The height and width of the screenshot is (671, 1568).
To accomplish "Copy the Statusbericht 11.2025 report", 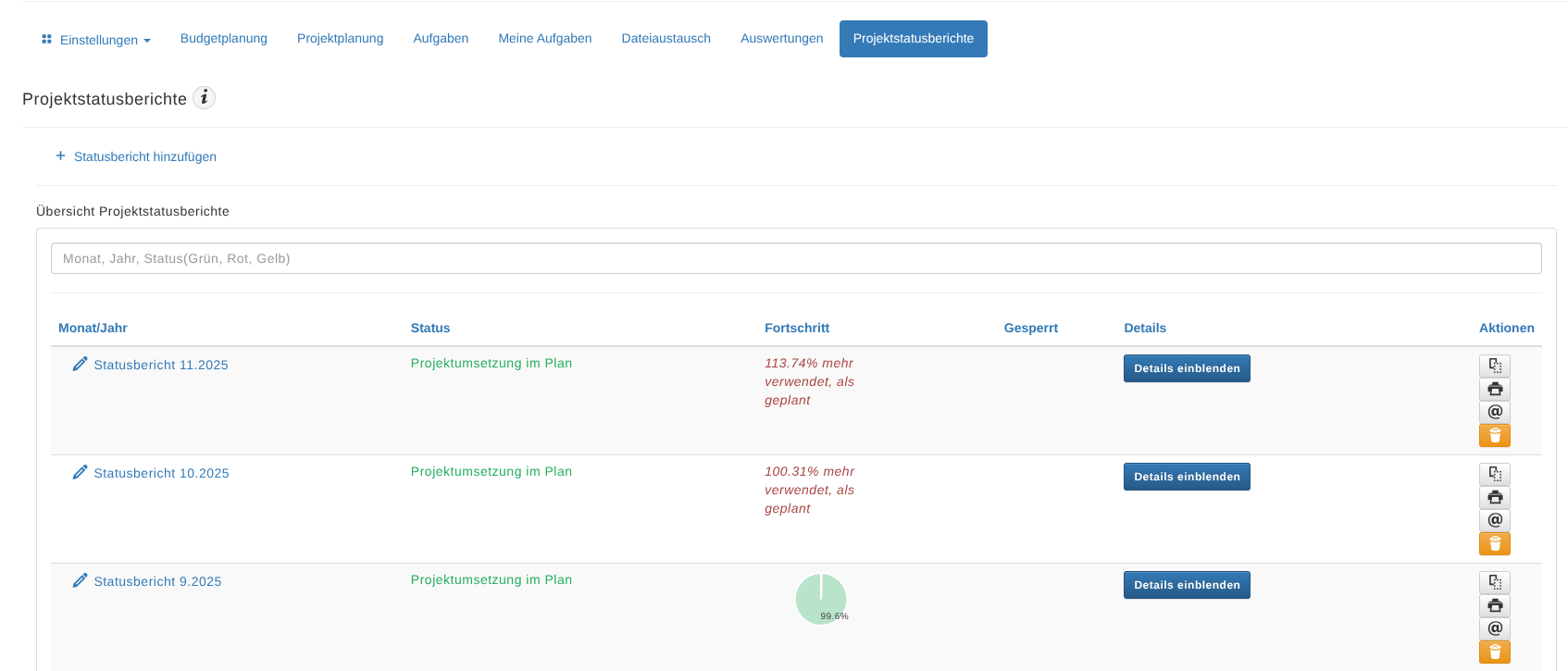I will pos(1494,366).
